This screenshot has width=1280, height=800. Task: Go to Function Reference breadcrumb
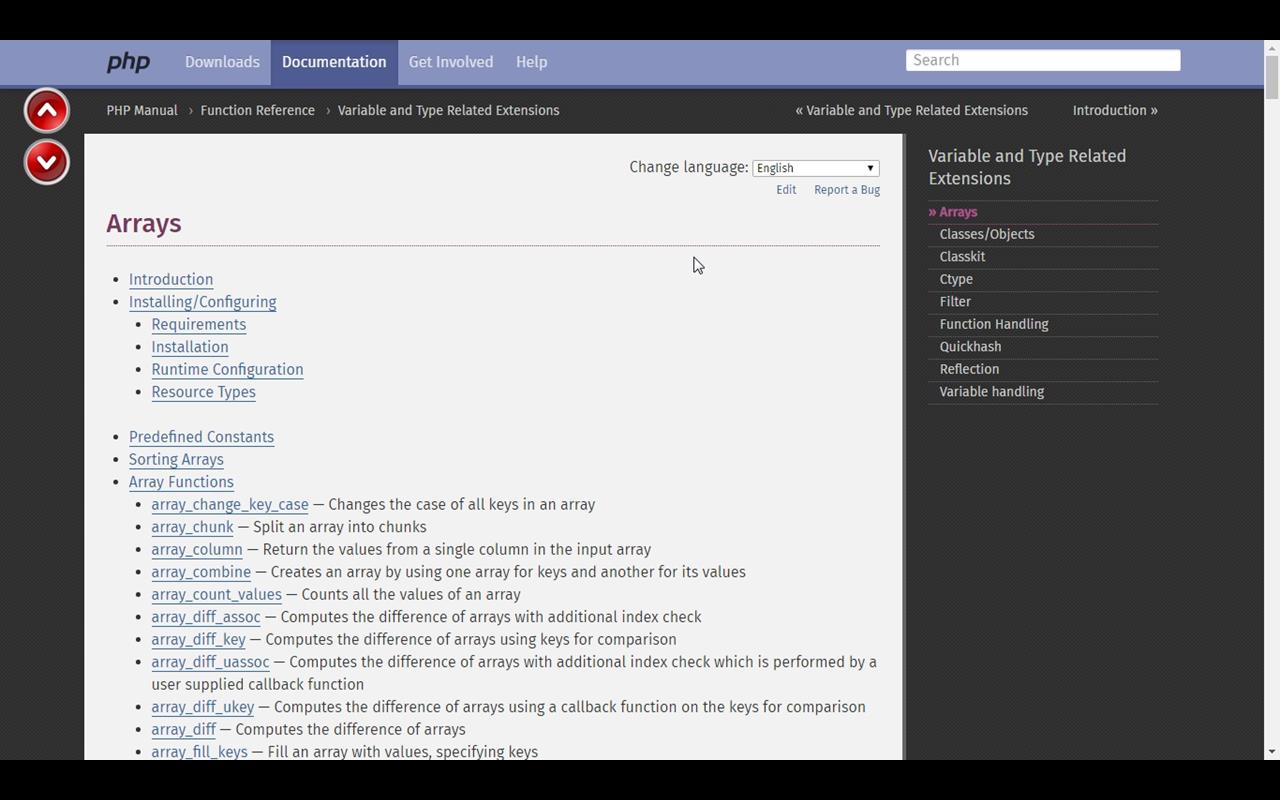257,110
